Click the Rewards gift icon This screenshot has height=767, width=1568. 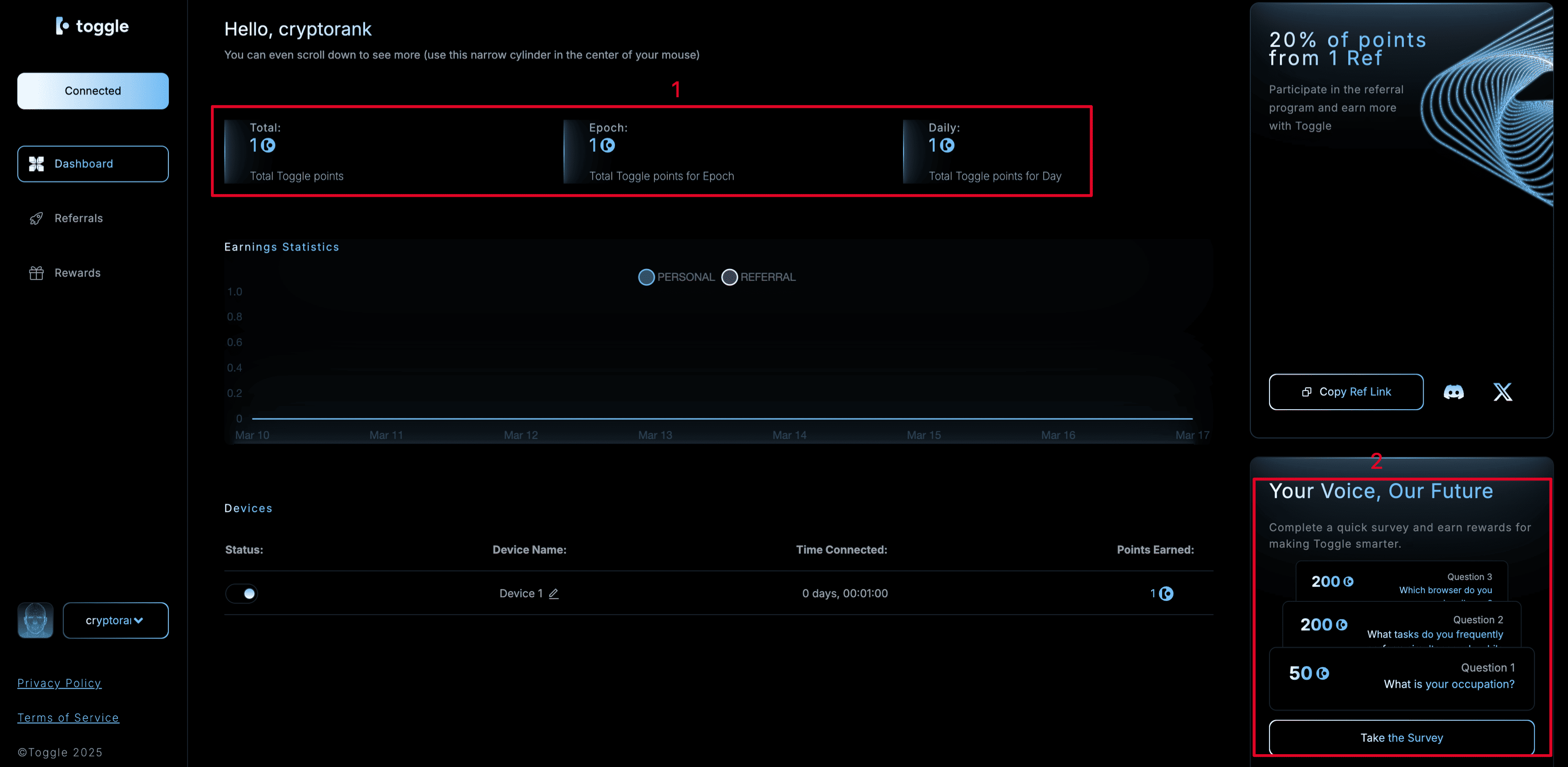[x=37, y=272]
